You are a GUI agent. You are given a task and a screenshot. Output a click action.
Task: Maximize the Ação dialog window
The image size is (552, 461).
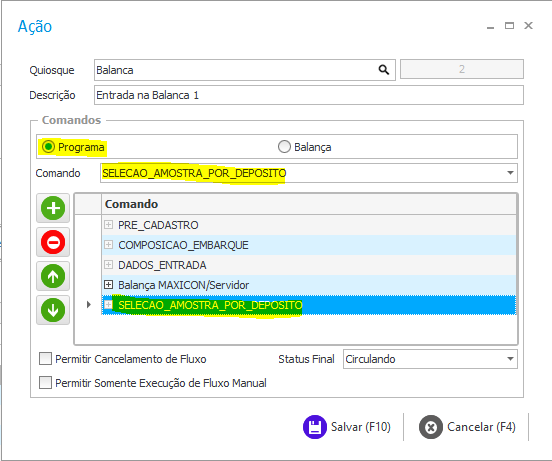(x=509, y=26)
